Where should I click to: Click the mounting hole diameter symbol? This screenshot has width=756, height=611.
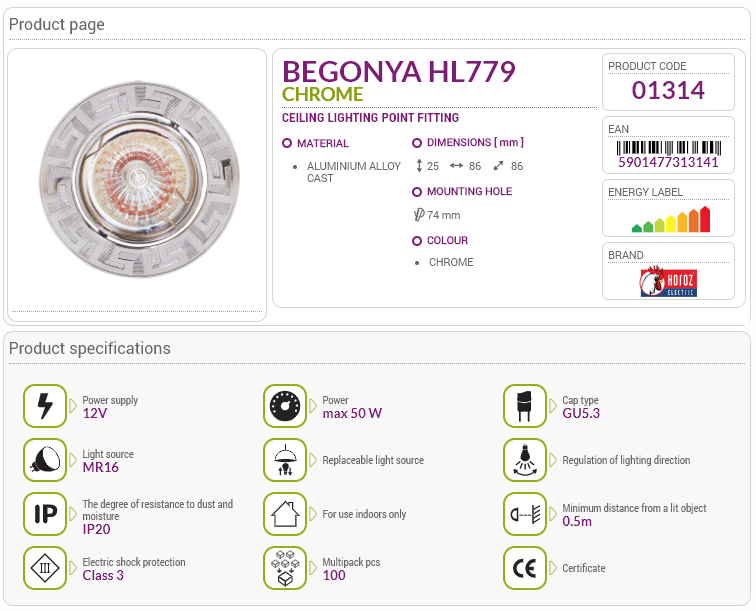pos(419,215)
